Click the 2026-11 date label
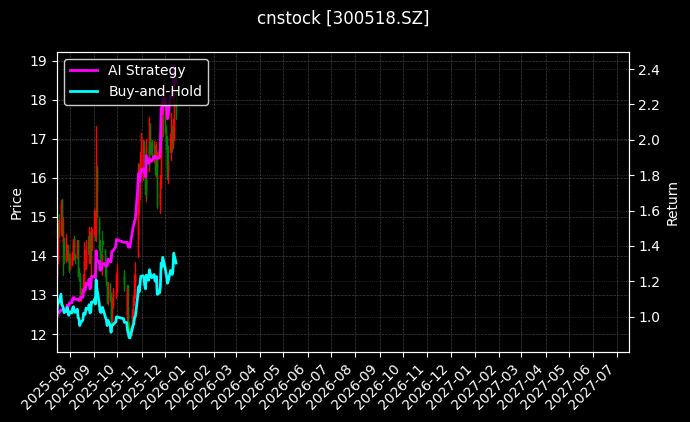Viewport: 690px width, 422px height. coord(402,387)
